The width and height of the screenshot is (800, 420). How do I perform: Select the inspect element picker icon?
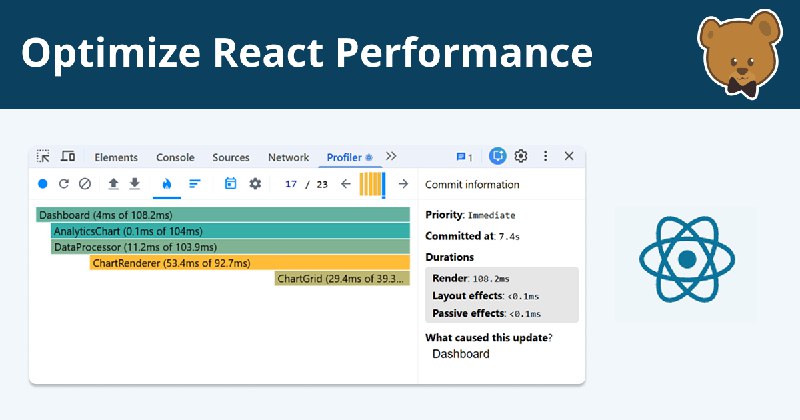click(43, 156)
